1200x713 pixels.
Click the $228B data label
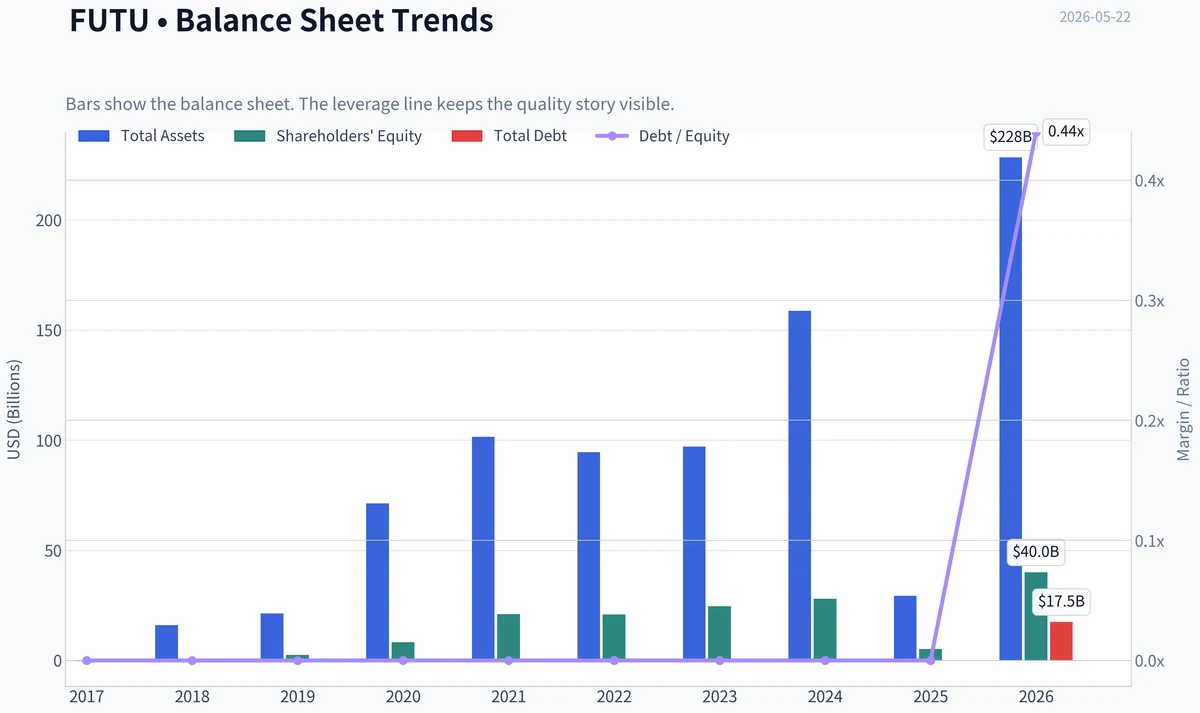point(1009,137)
